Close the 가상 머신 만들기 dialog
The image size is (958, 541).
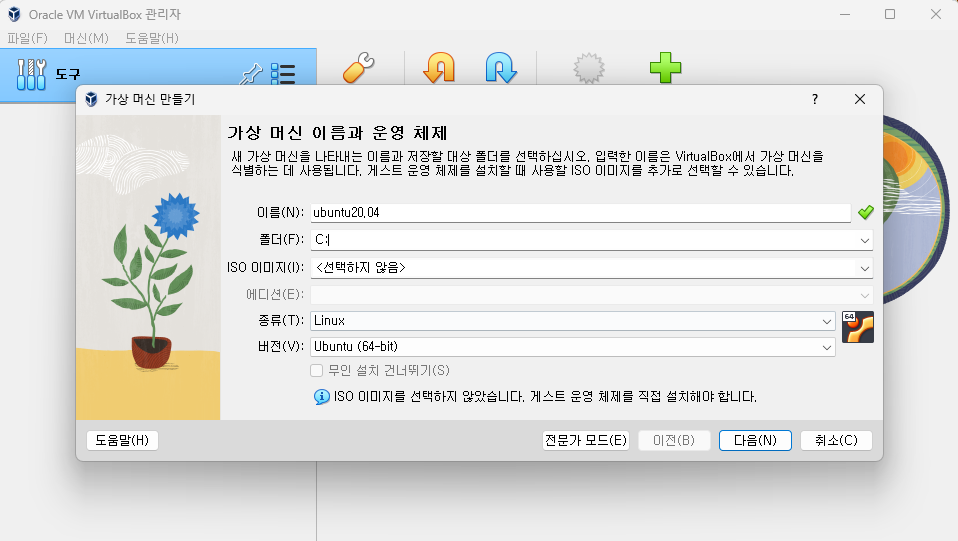[x=860, y=99]
